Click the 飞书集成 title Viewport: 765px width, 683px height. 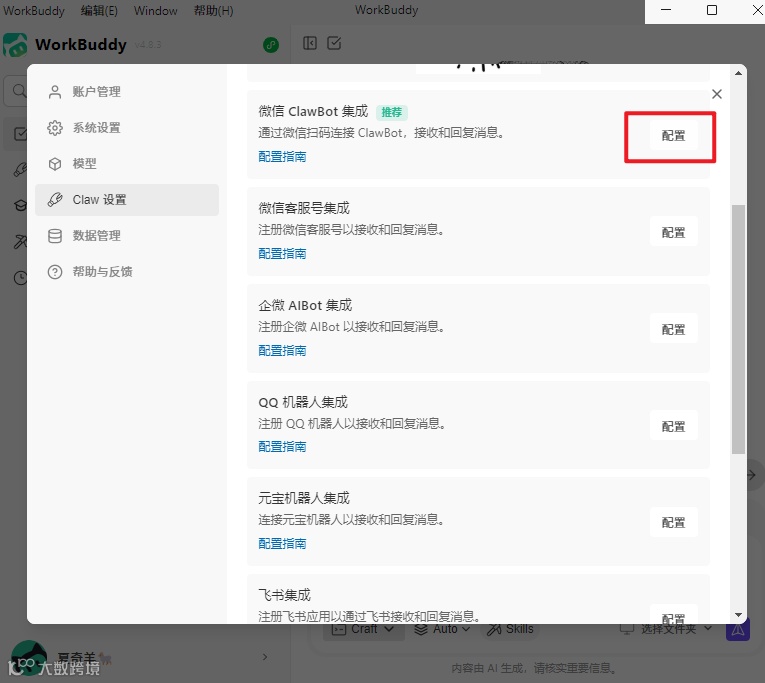284,595
